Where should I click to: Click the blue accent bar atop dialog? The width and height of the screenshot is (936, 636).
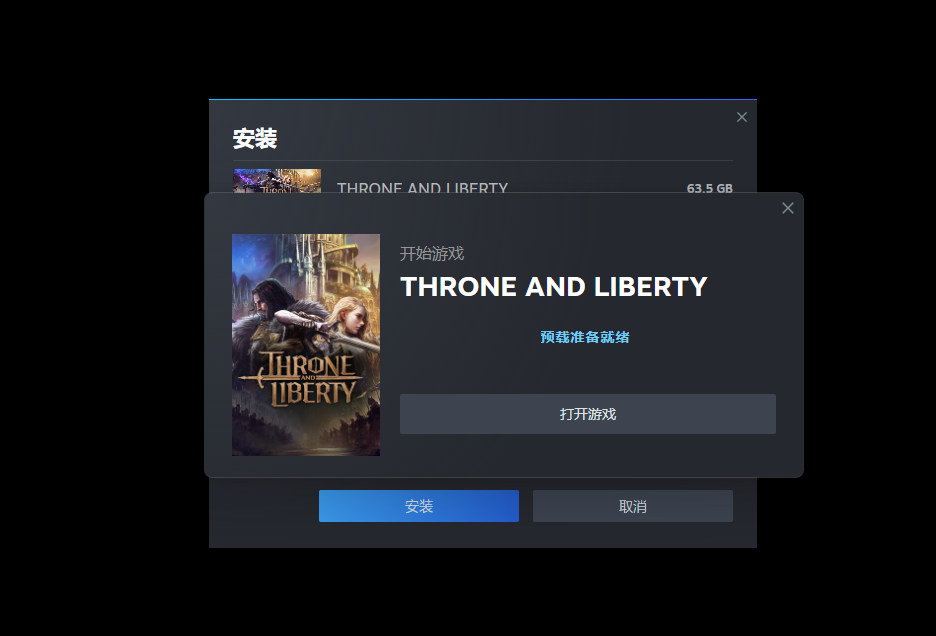click(x=483, y=99)
